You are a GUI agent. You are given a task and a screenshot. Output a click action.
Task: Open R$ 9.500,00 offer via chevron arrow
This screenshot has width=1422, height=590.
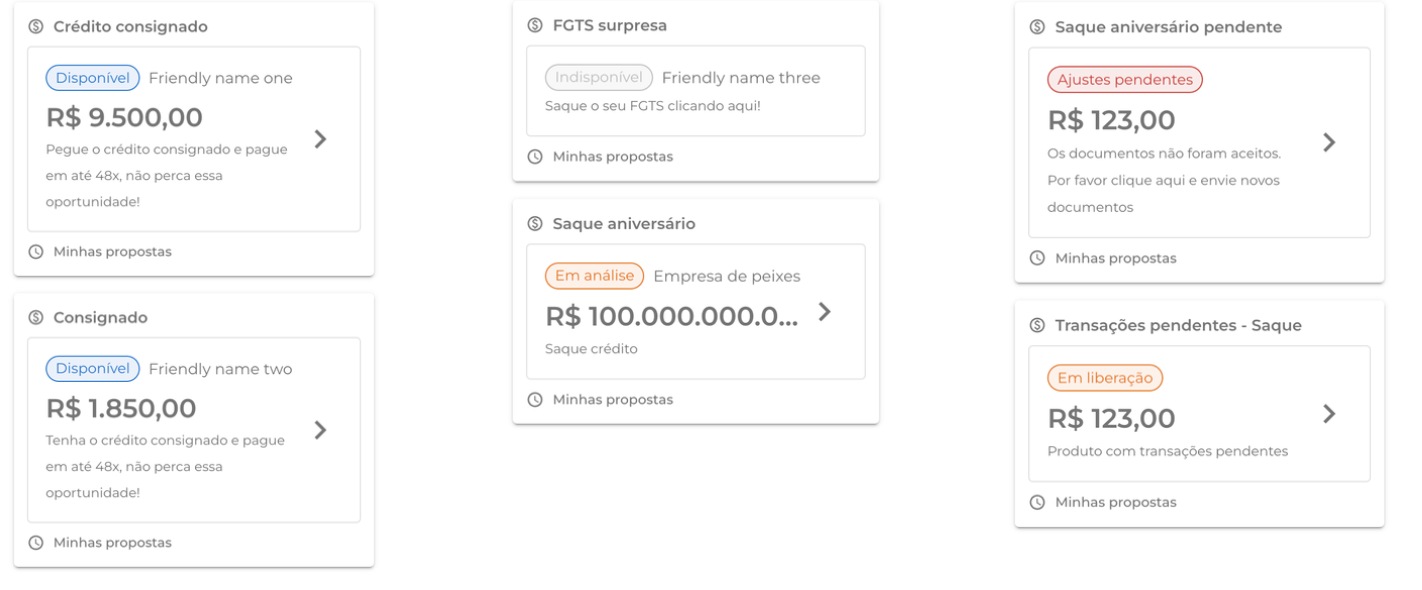320,139
